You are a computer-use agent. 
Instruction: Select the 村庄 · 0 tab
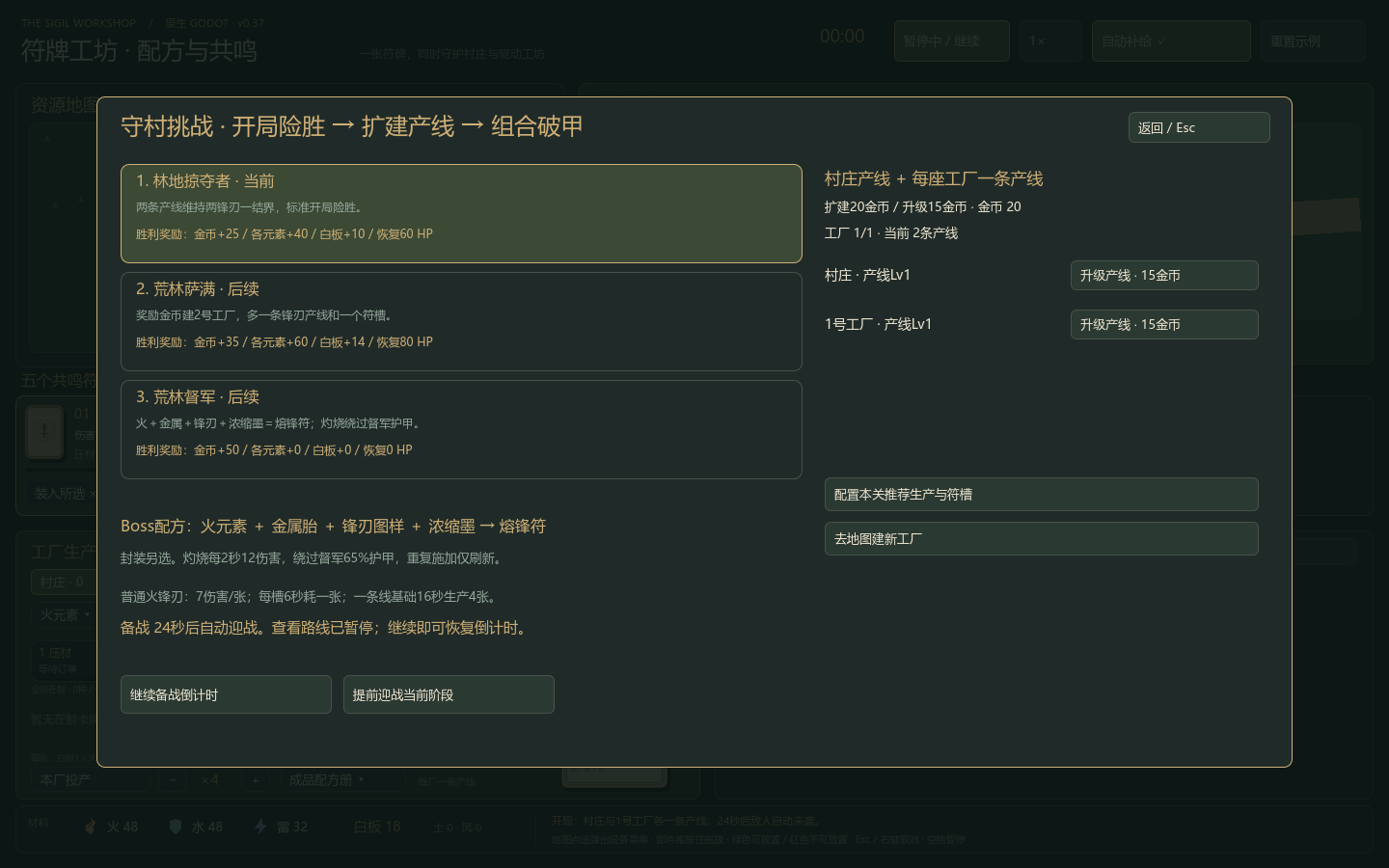pos(64,582)
